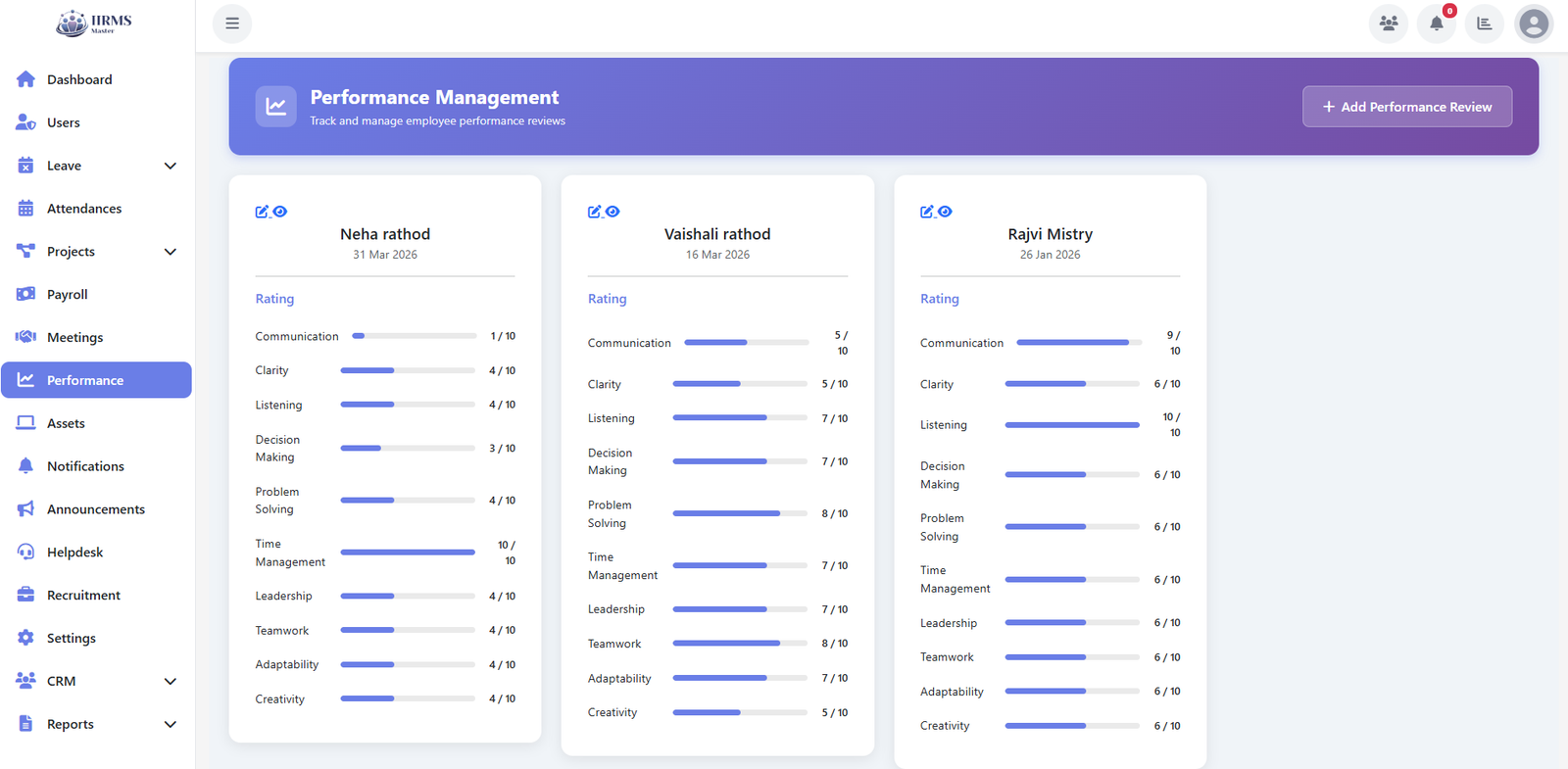Click Neha rathod's Communication rating bar
The width and height of the screenshot is (1568, 769).
pos(415,336)
